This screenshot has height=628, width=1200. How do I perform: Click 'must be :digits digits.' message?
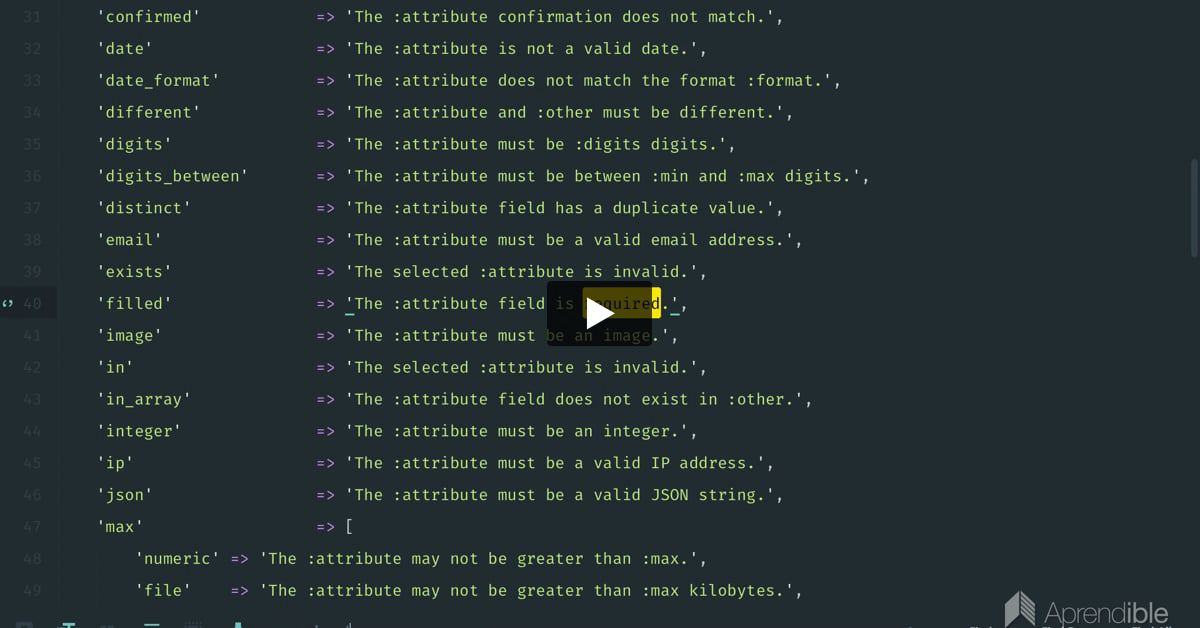(x=612, y=145)
